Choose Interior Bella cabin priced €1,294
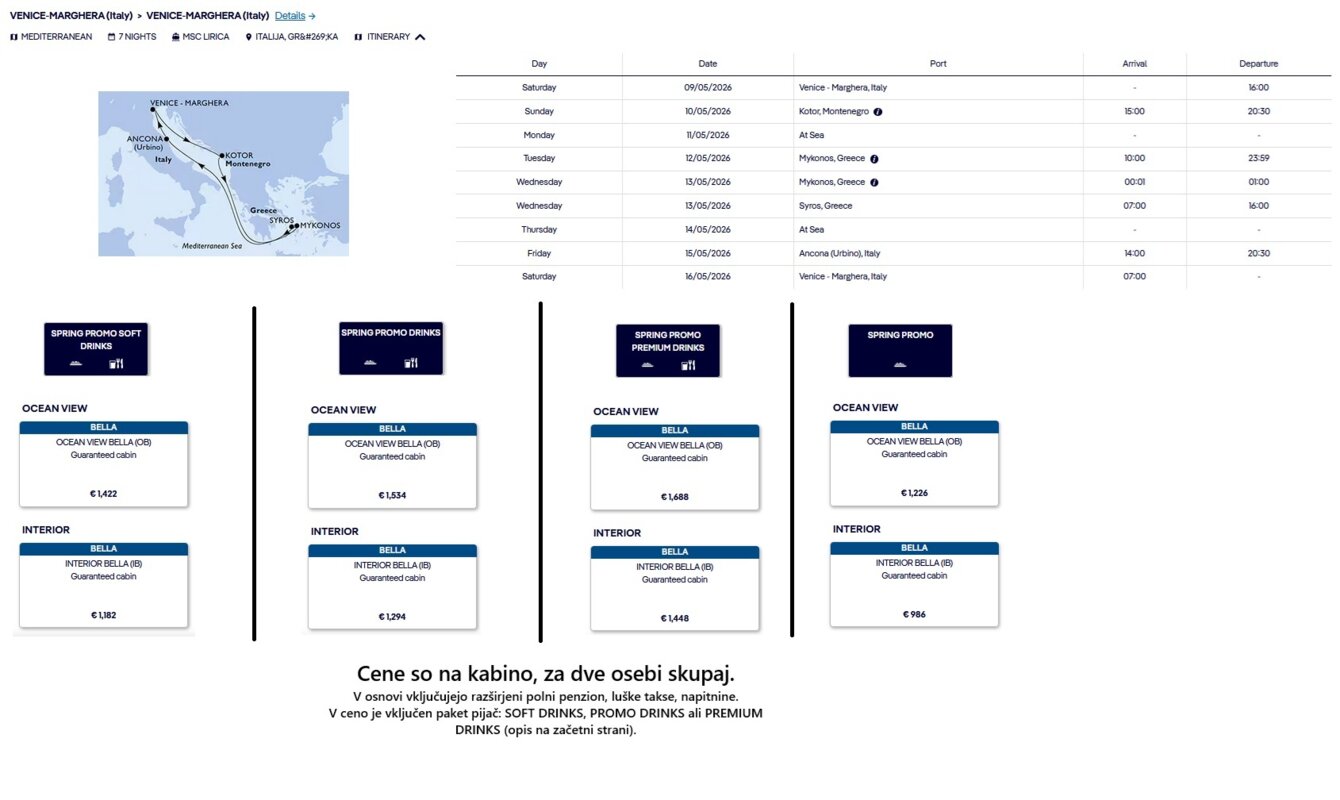The image size is (1340, 800). click(x=392, y=587)
